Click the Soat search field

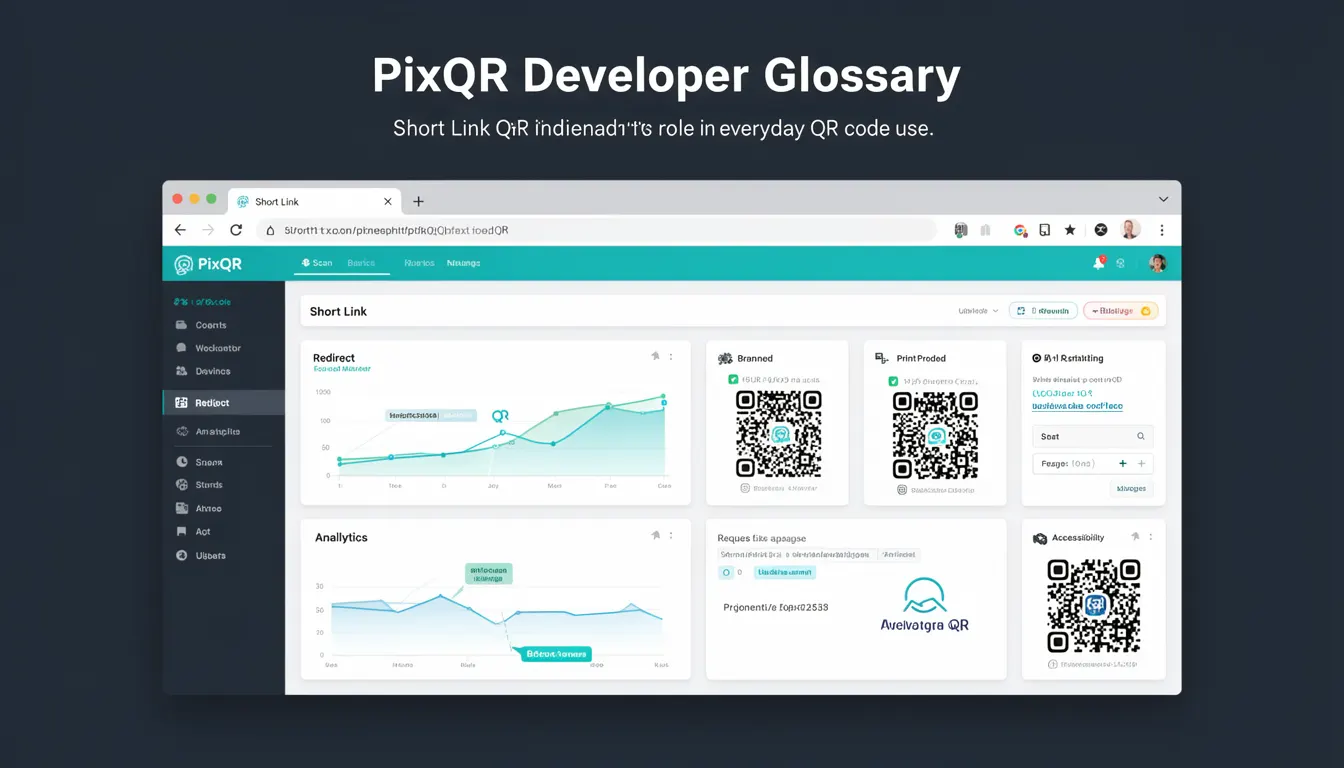(1092, 436)
